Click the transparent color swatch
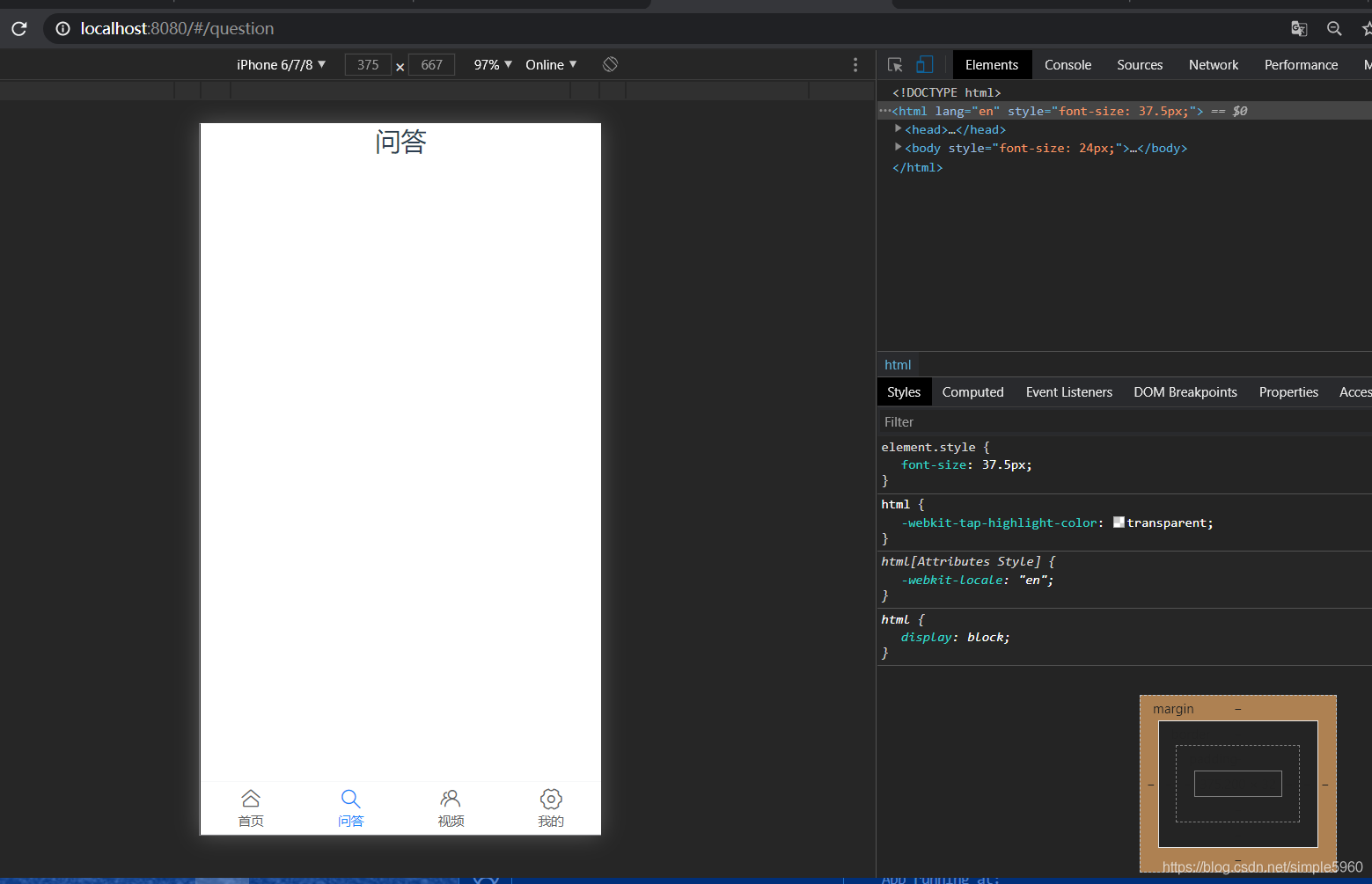This screenshot has width=1372, height=884. [1119, 522]
